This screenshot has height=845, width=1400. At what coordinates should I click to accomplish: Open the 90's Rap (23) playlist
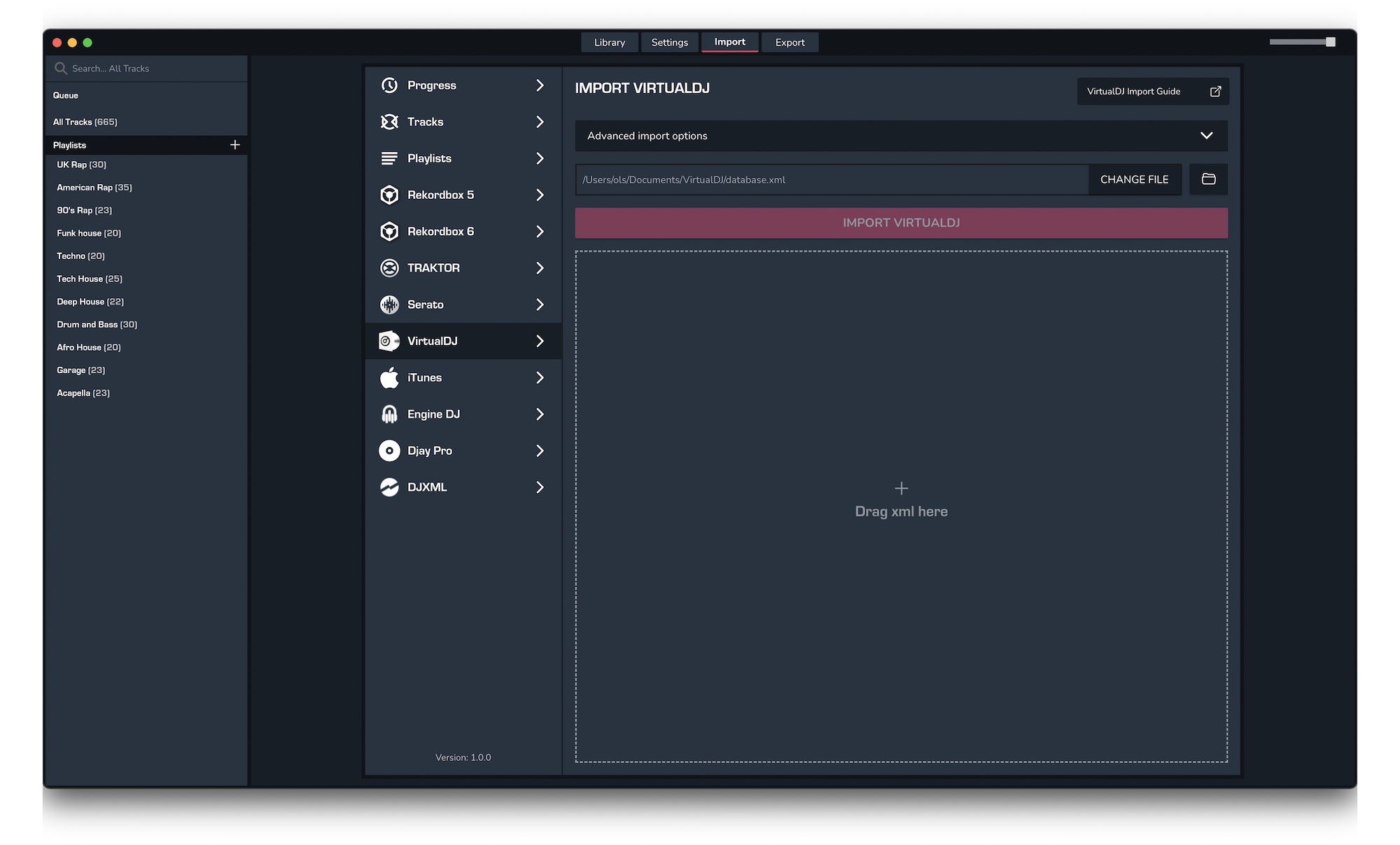click(x=84, y=210)
